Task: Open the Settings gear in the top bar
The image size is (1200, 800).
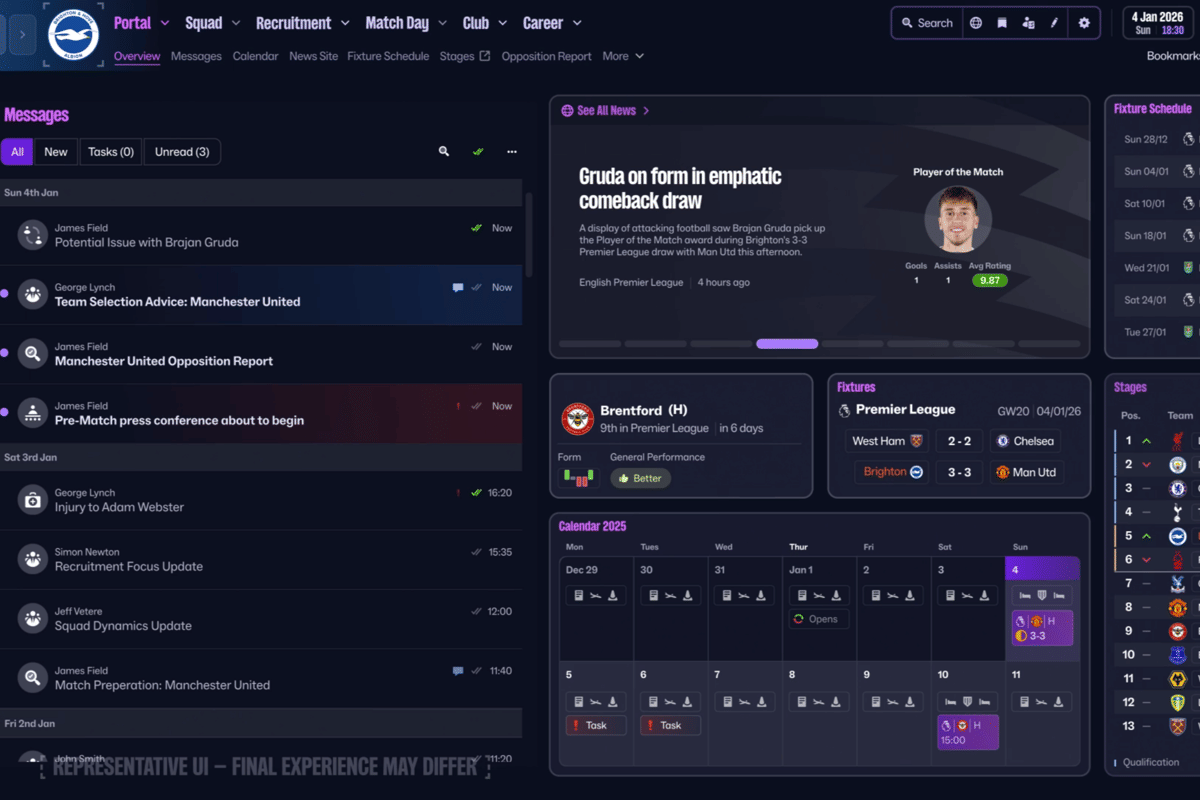Action: 1084,22
